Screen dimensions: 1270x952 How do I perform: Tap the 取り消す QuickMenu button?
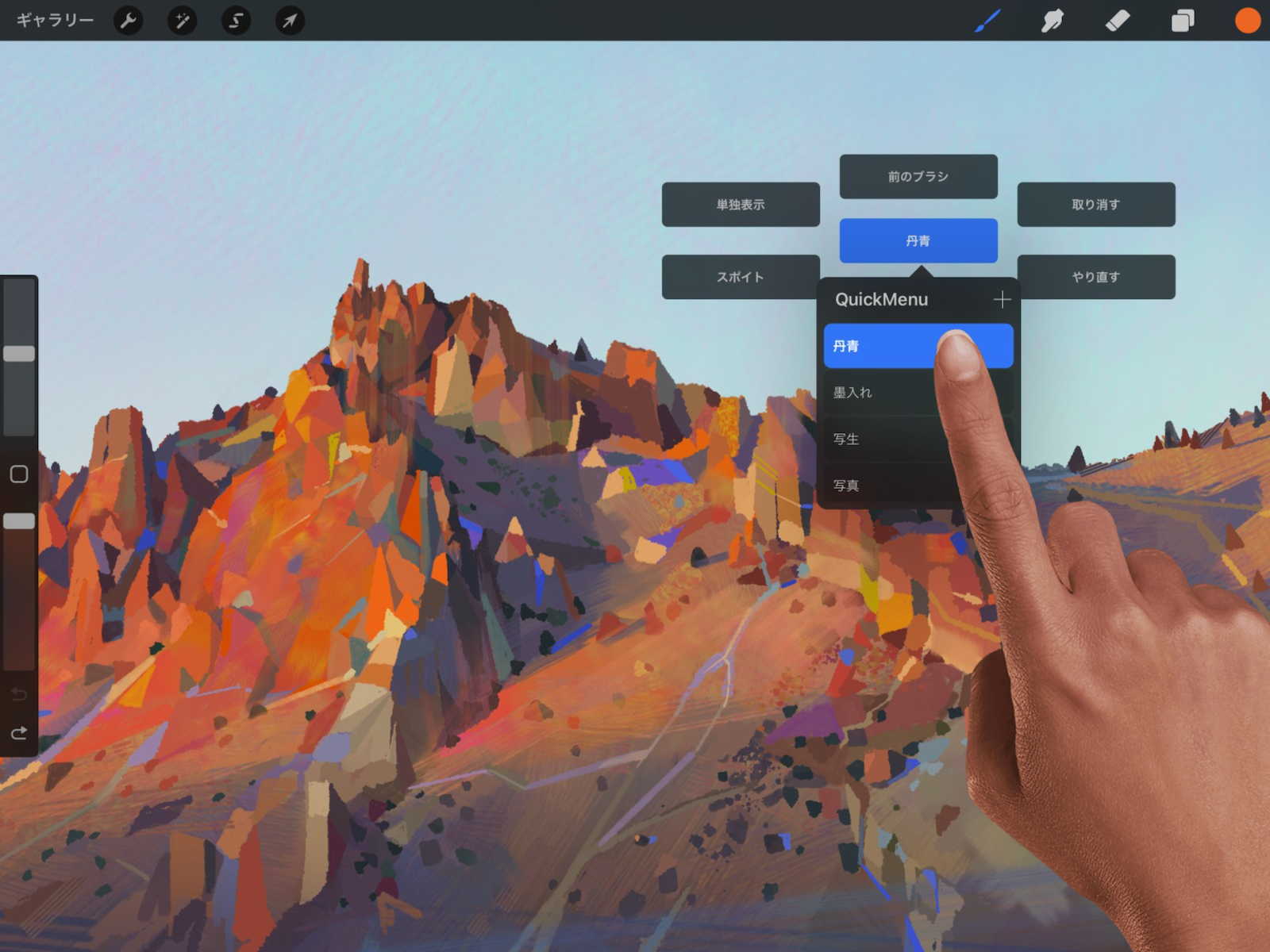tap(1096, 205)
